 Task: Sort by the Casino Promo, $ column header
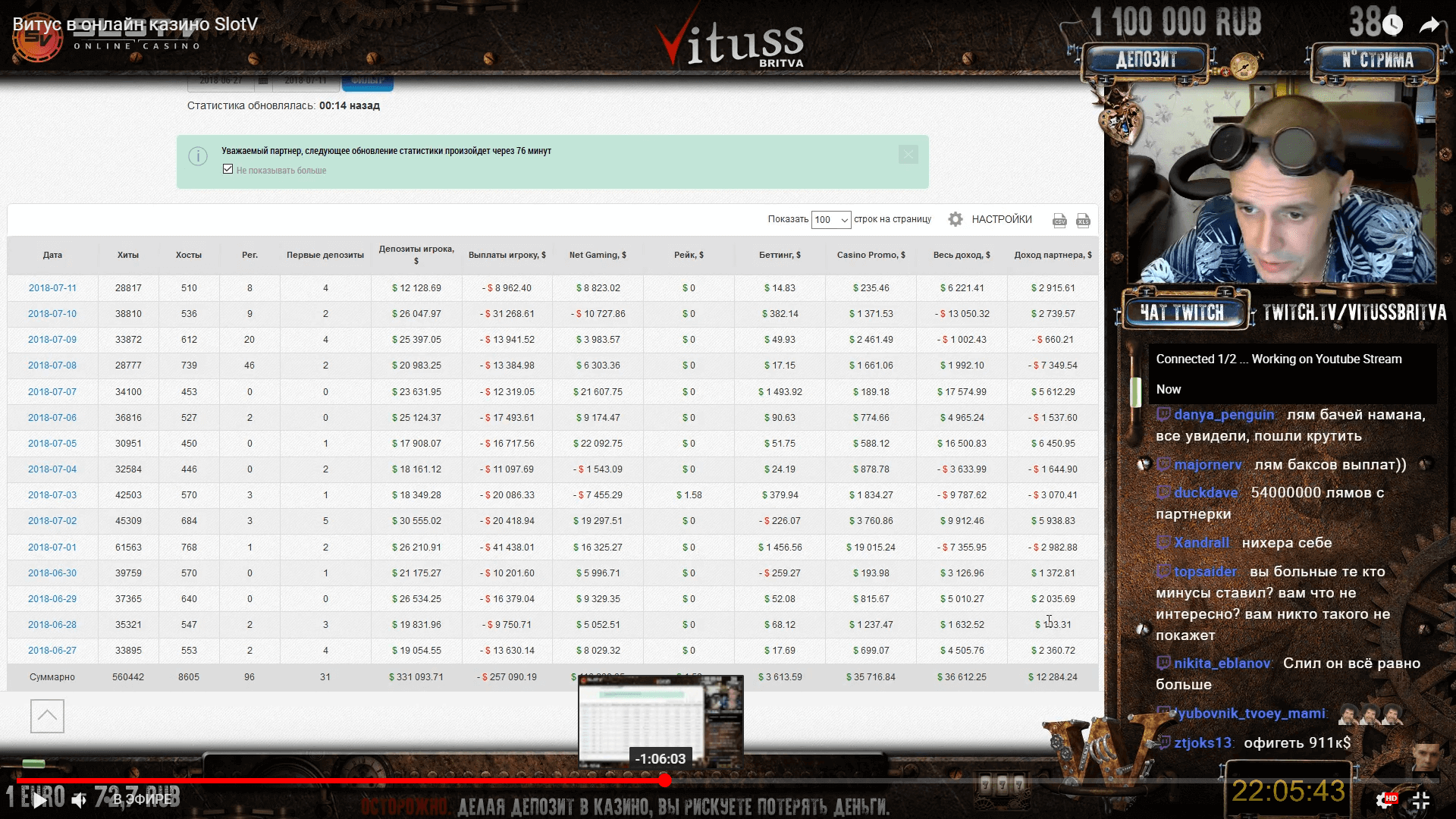pos(871,256)
